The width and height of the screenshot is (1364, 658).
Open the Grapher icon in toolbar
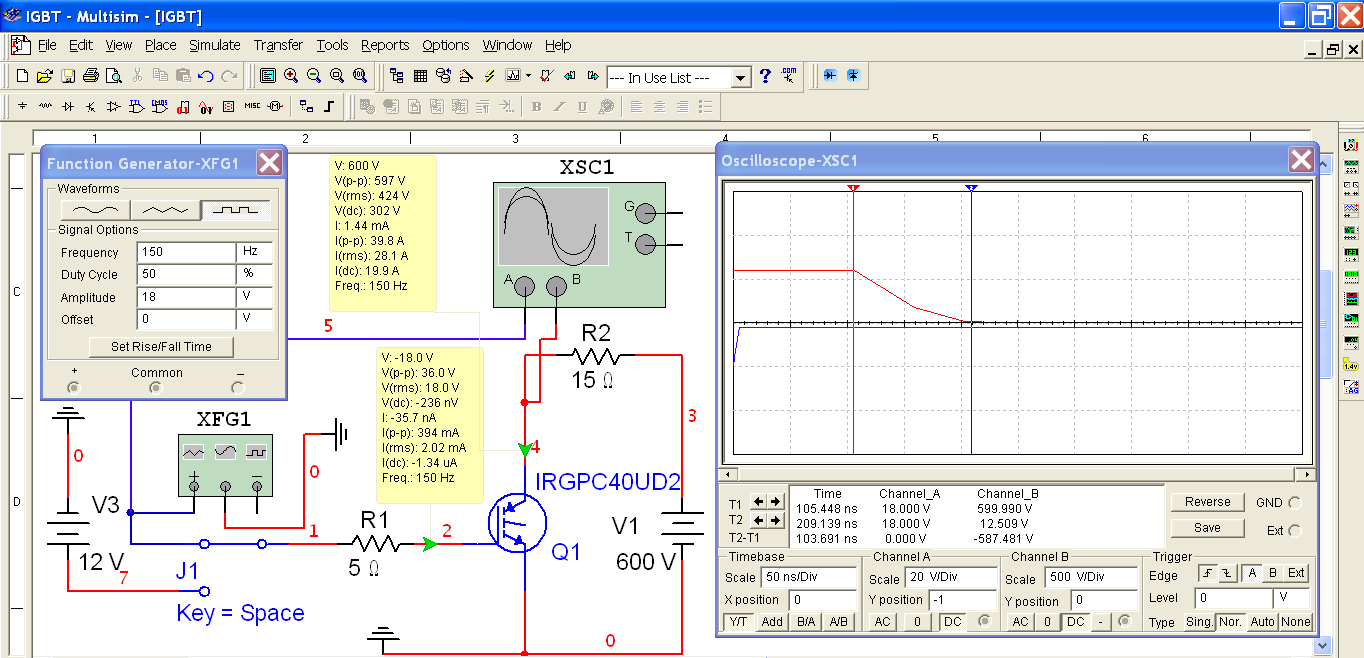click(x=514, y=76)
